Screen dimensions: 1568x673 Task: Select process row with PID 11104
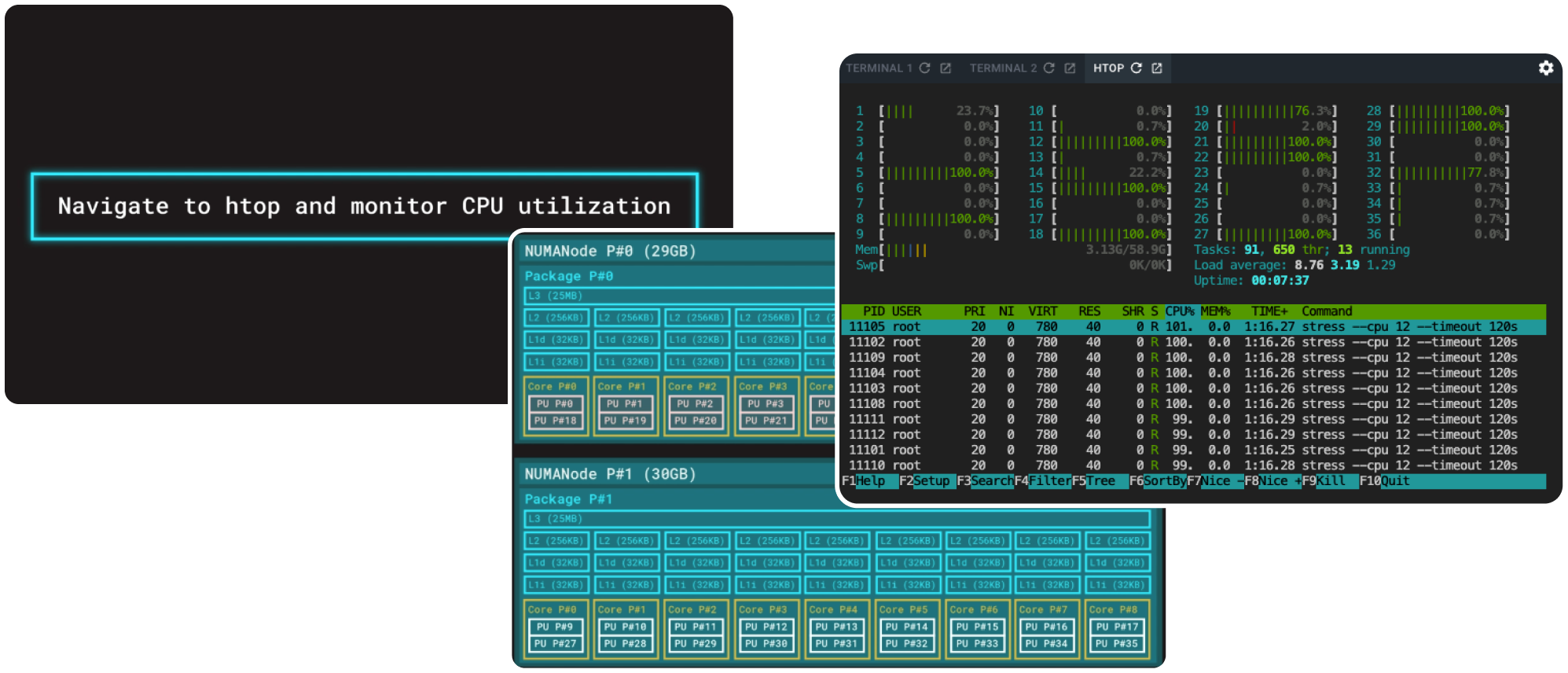click(1193, 373)
